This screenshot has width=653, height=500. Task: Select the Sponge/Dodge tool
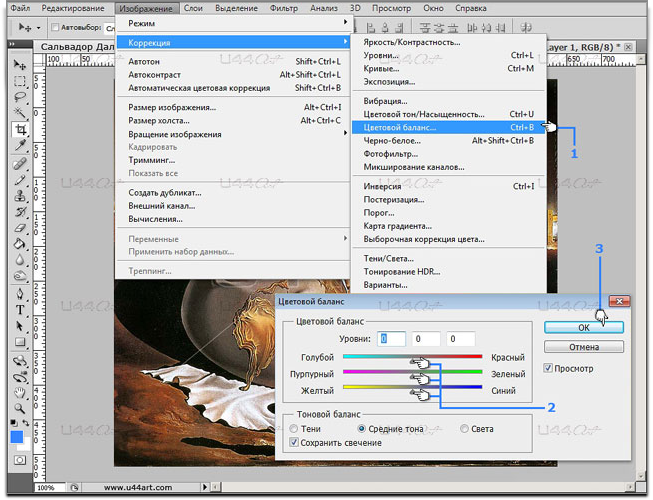pos(20,276)
